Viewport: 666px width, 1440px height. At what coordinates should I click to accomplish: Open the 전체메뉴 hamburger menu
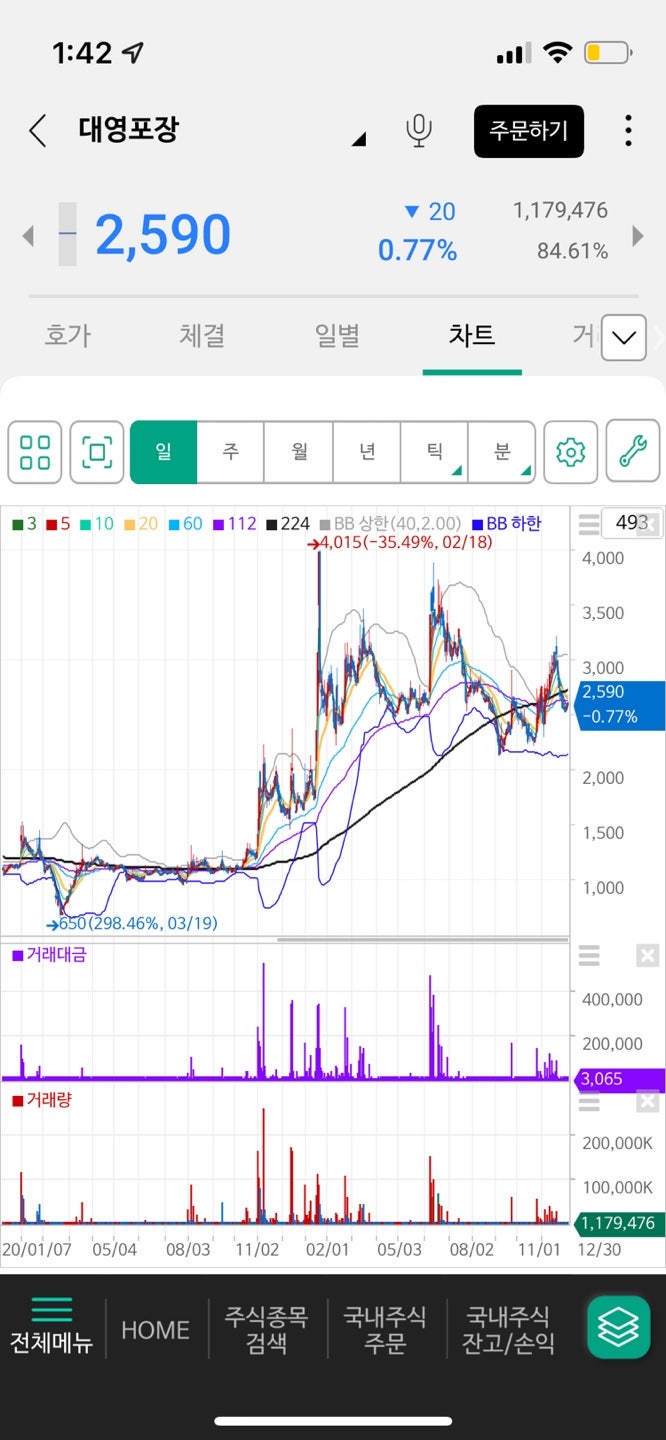pos(51,1325)
